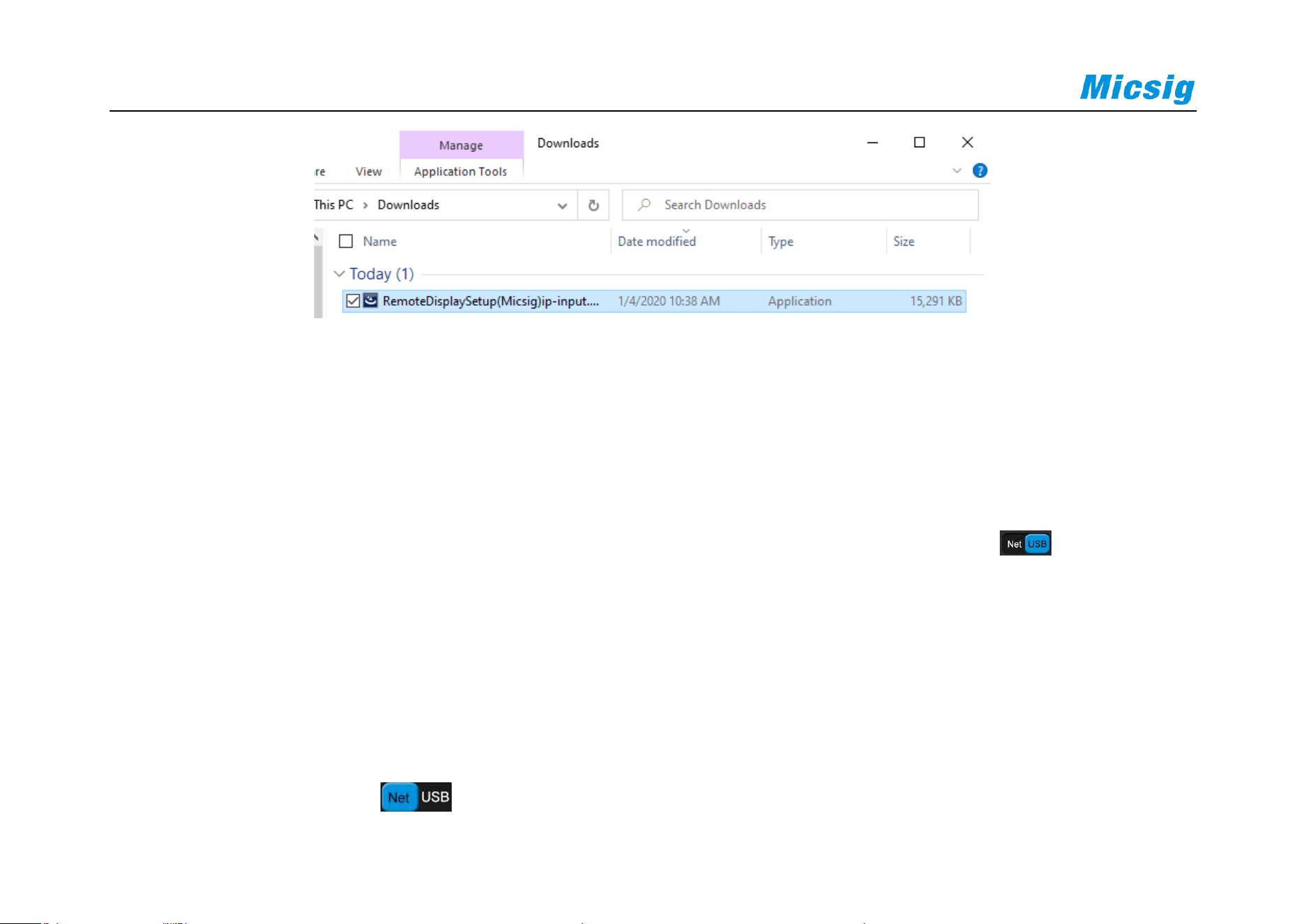The image size is (1307, 924).
Task: Sort files by Date modified column
Action: [x=657, y=241]
